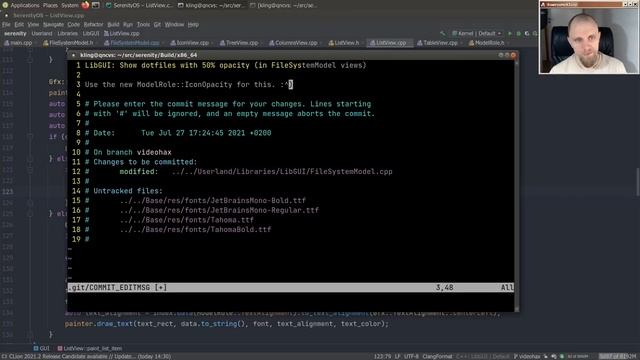Click the .git/COMMIT_EDITMSG vim status line
The height and width of the screenshot is (360, 640).
(x=291, y=287)
